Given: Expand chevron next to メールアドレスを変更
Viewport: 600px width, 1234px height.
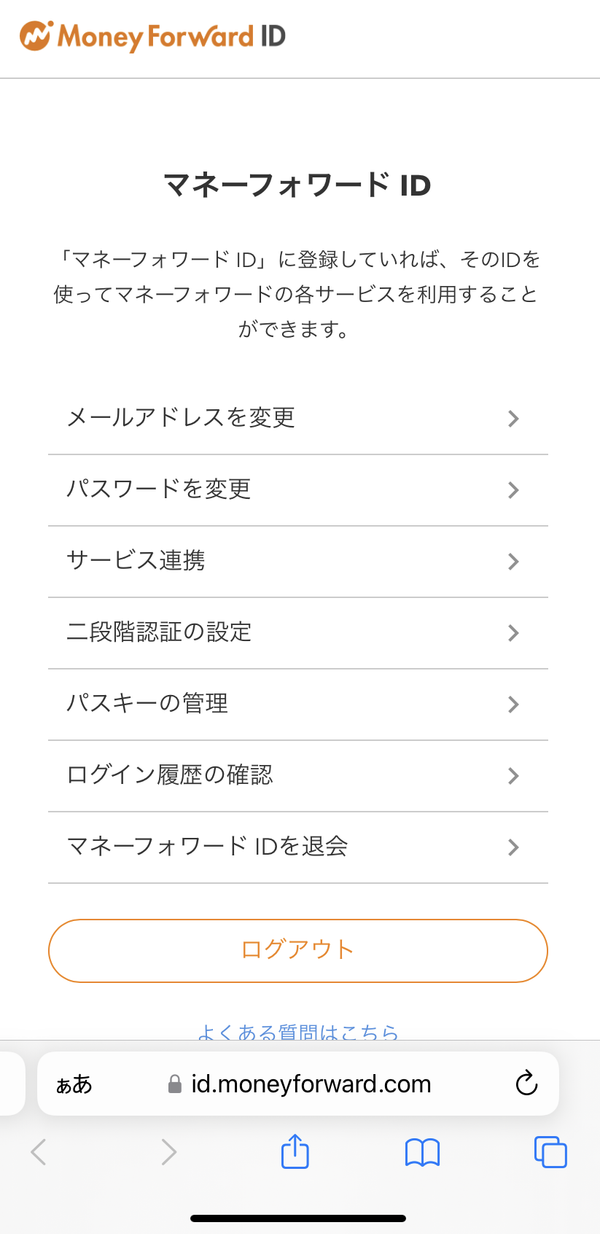Looking at the screenshot, I should [x=513, y=419].
